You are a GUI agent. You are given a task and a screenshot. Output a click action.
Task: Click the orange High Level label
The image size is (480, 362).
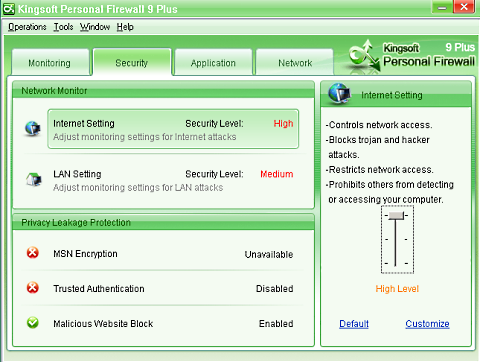pos(397,289)
